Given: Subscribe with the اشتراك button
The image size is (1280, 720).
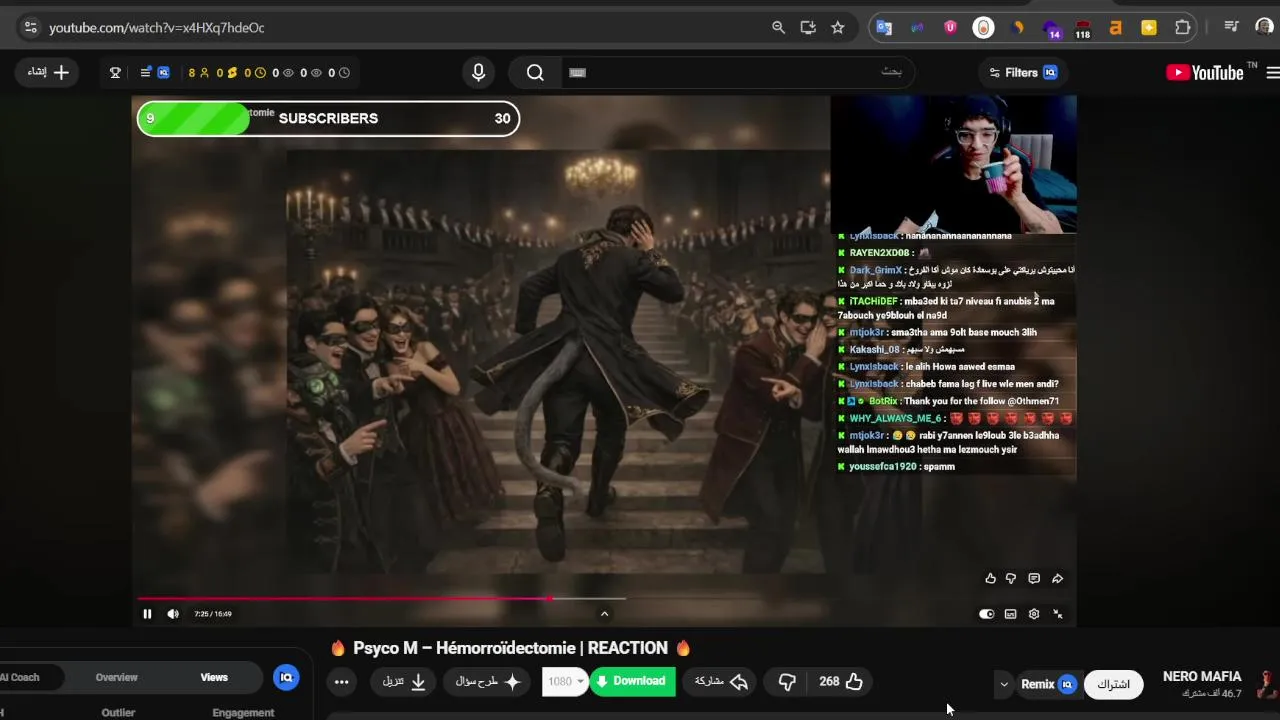Looking at the screenshot, I should pos(1113,684).
